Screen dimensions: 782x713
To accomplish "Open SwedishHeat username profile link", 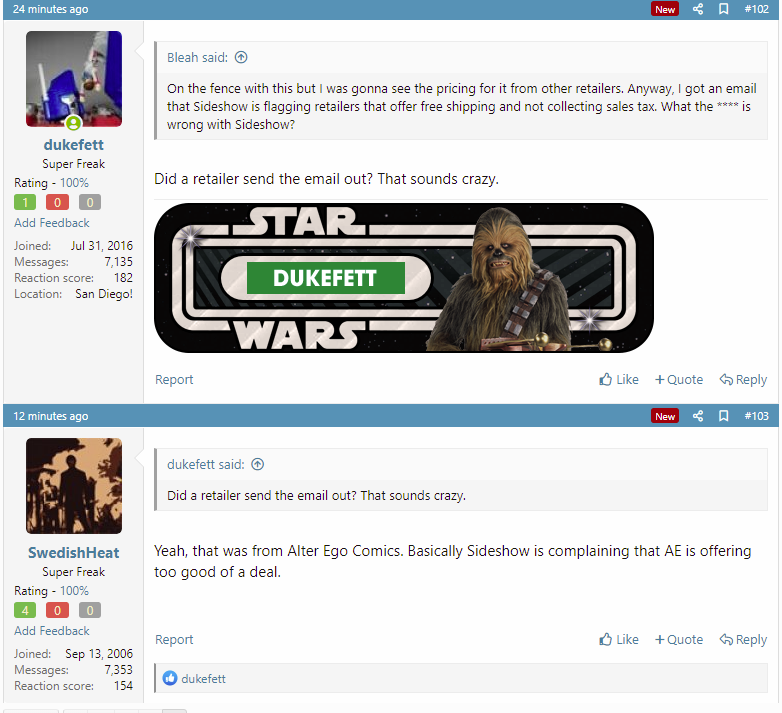I will coord(74,552).
